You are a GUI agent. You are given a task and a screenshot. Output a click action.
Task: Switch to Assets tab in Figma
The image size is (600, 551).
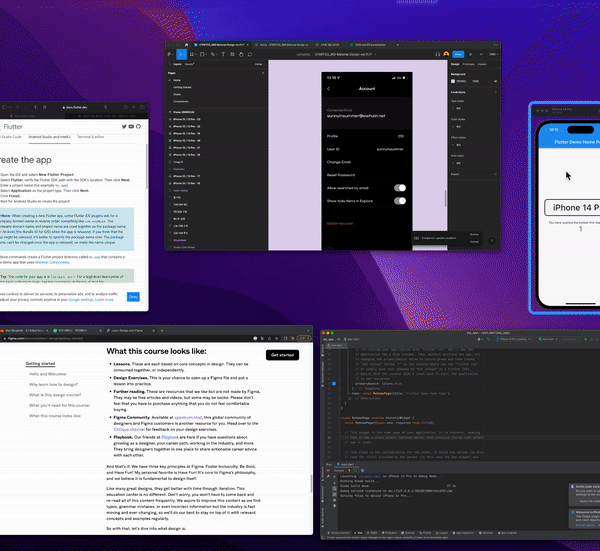click(189, 64)
